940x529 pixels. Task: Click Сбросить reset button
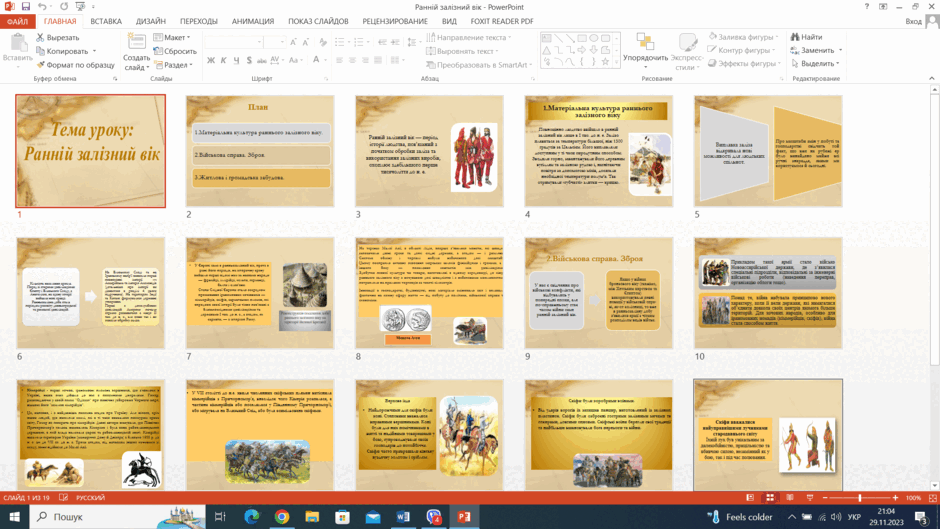click(174, 51)
